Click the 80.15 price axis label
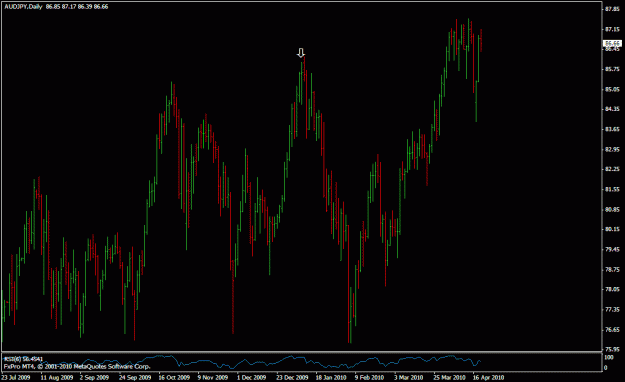The width and height of the screenshot is (625, 382). (x=612, y=229)
